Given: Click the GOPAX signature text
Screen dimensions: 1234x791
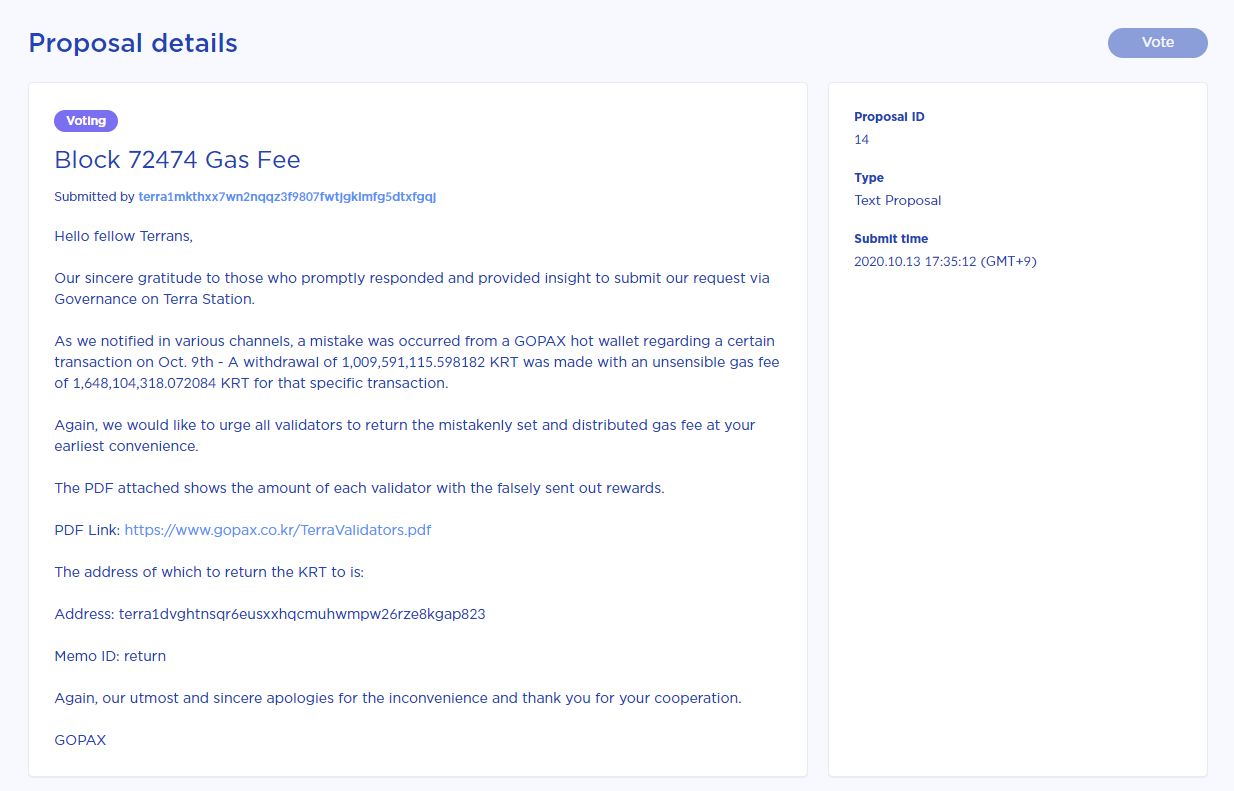Looking at the screenshot, I should pyautogui.click(x=80, y=740).
